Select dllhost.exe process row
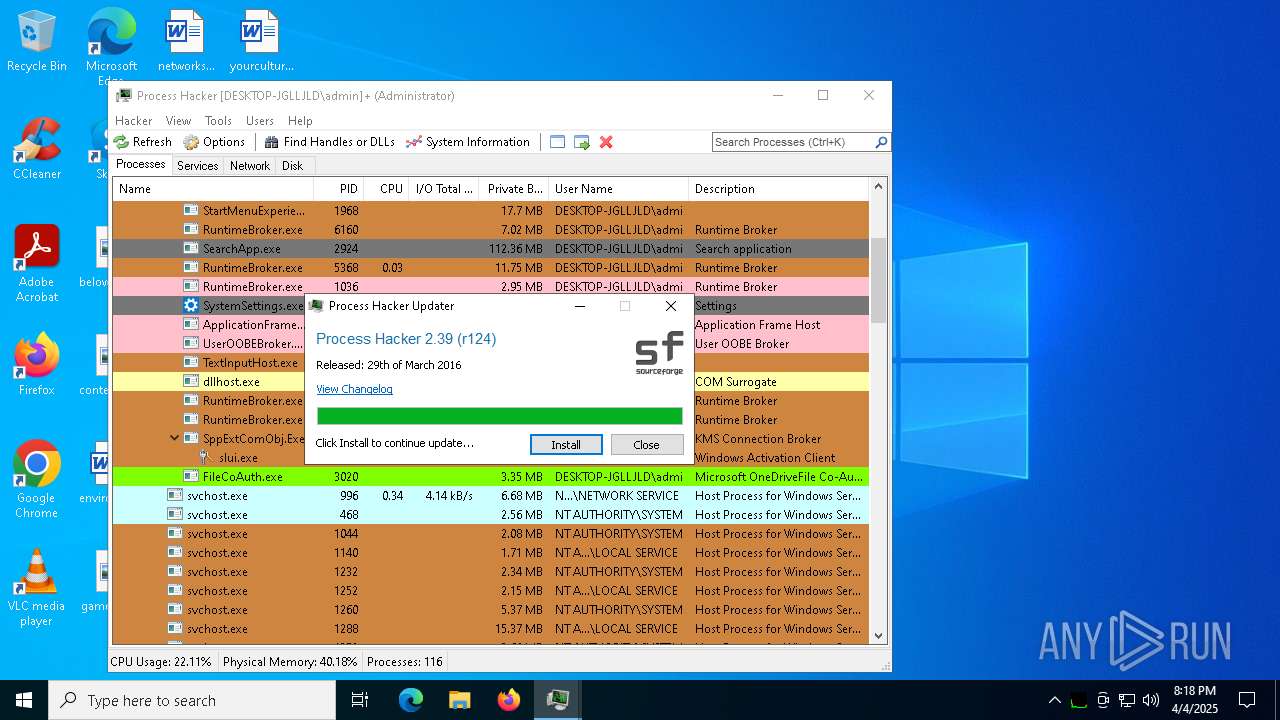 point(490,382)
